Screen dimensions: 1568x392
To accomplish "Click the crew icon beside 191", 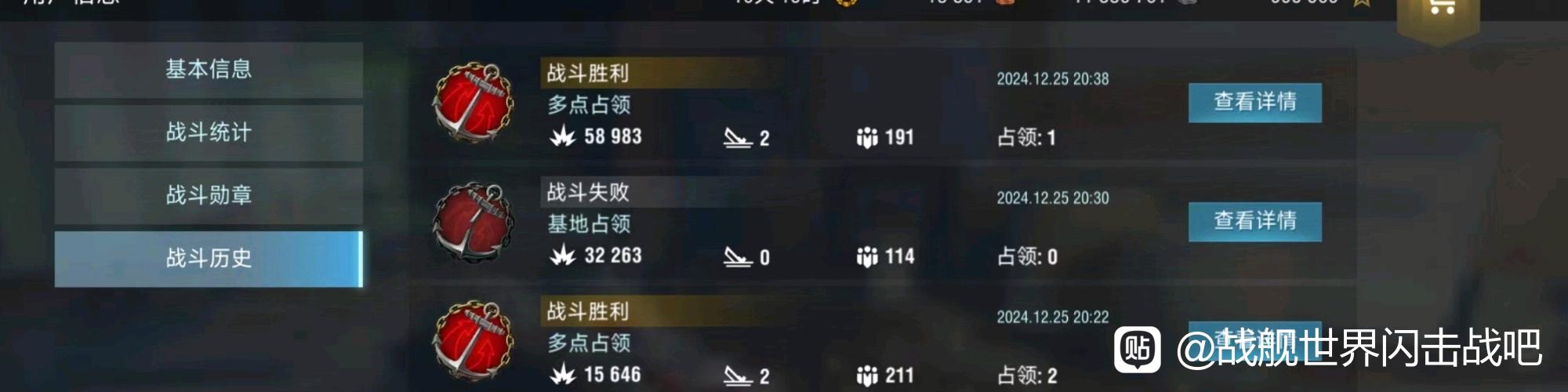I will (867, 138).
